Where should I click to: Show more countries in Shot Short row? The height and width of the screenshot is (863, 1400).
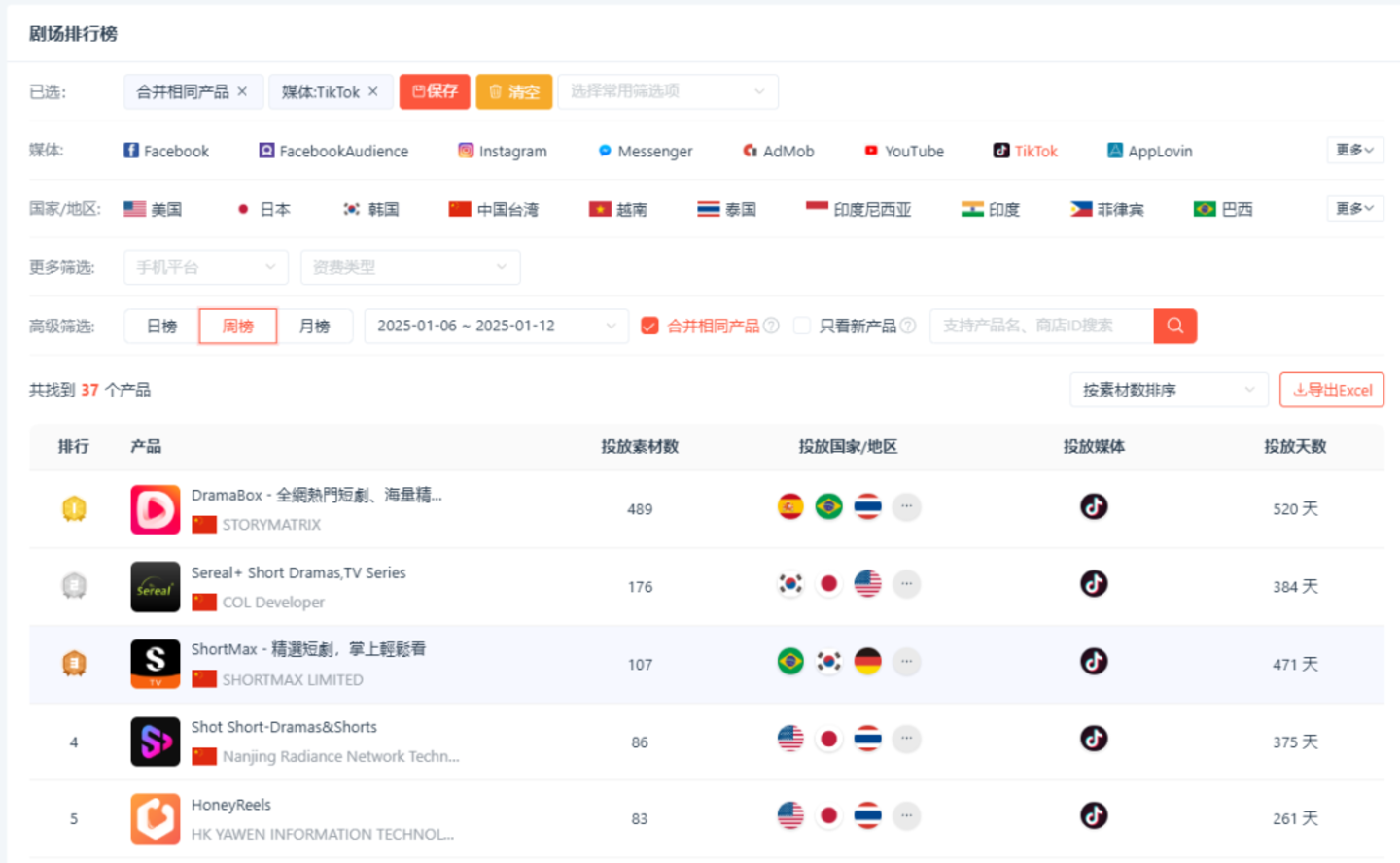tap(906, 739)
